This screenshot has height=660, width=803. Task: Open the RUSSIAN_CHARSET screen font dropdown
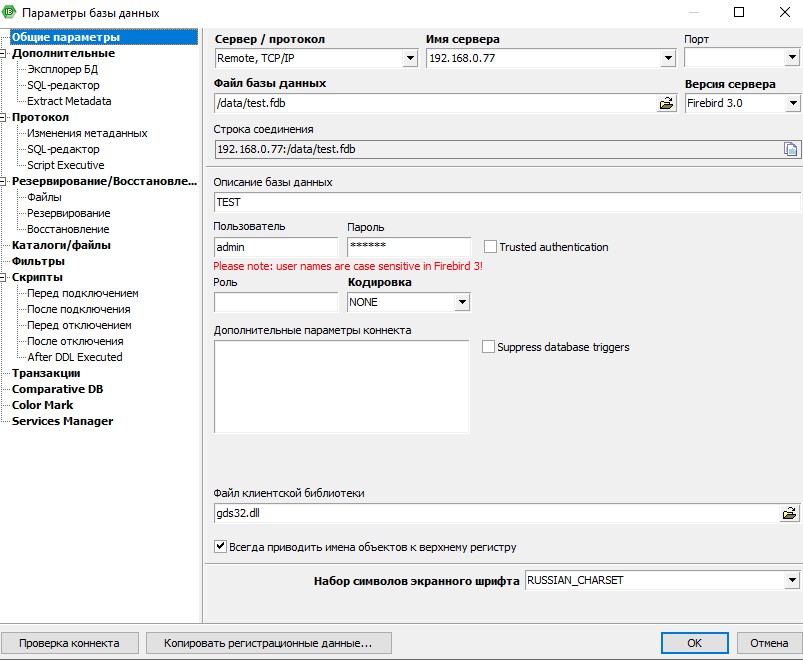792,580
